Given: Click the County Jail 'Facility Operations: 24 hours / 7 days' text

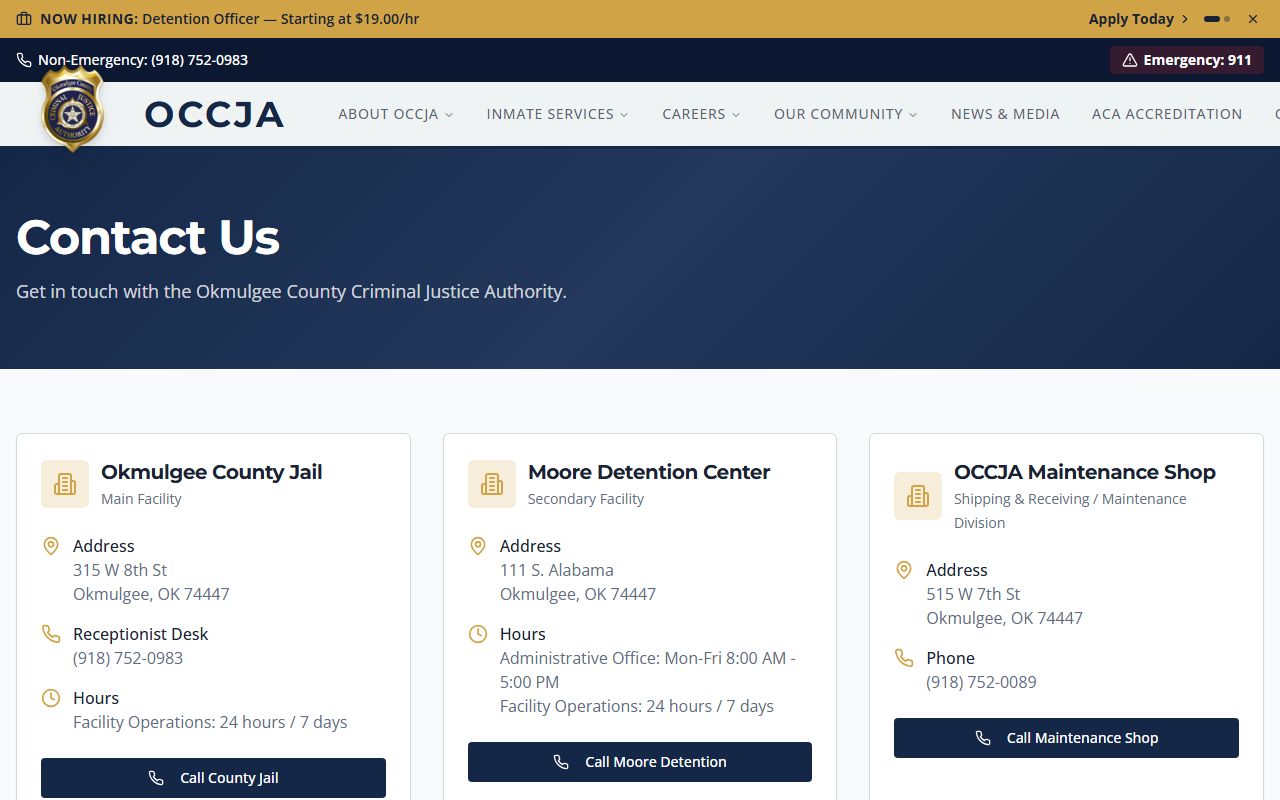Looking at the screenshot, I should tap(210, 722).
